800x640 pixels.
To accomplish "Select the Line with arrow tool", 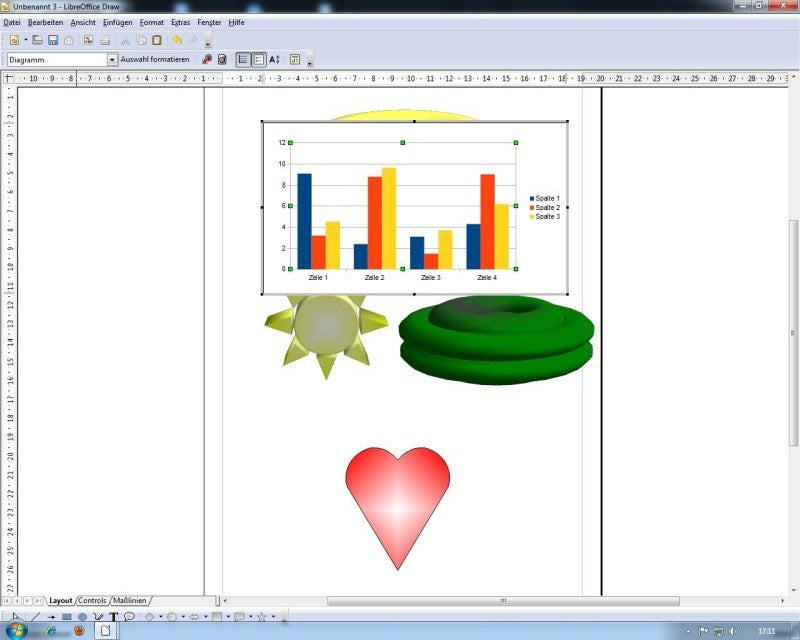I will [x=51, y=617].
